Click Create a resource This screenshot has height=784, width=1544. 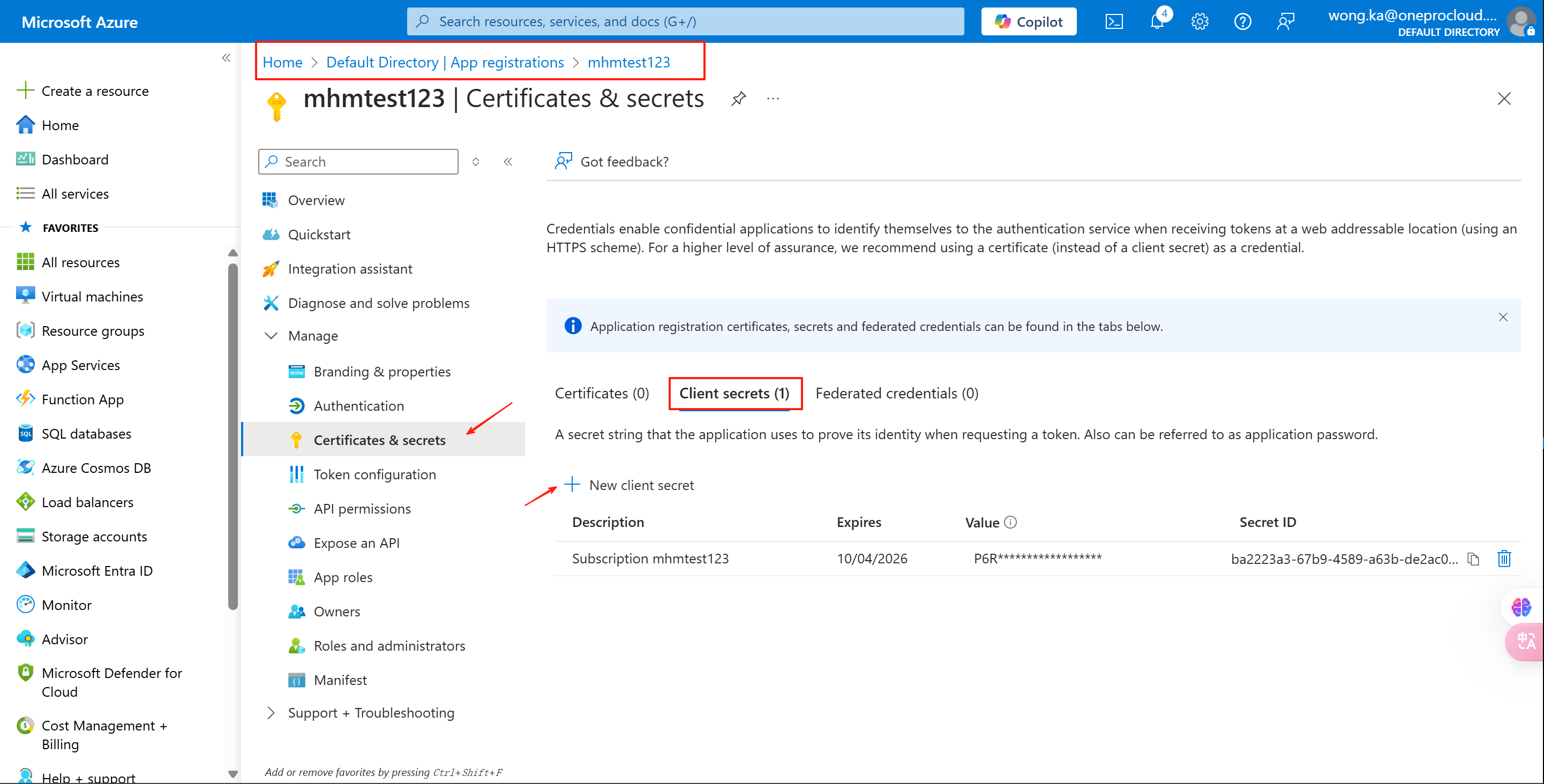tap(84, 91)
